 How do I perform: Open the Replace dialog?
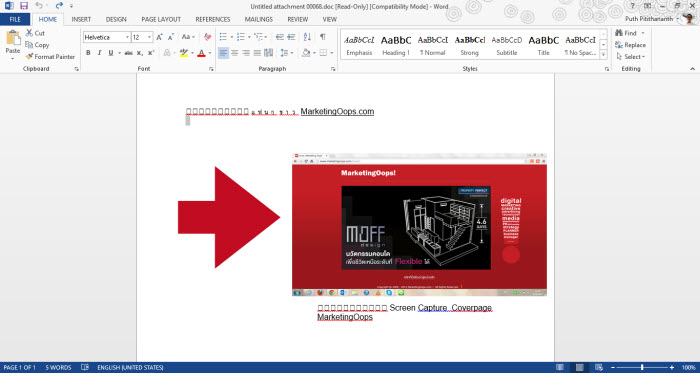[x=630, y=45]
